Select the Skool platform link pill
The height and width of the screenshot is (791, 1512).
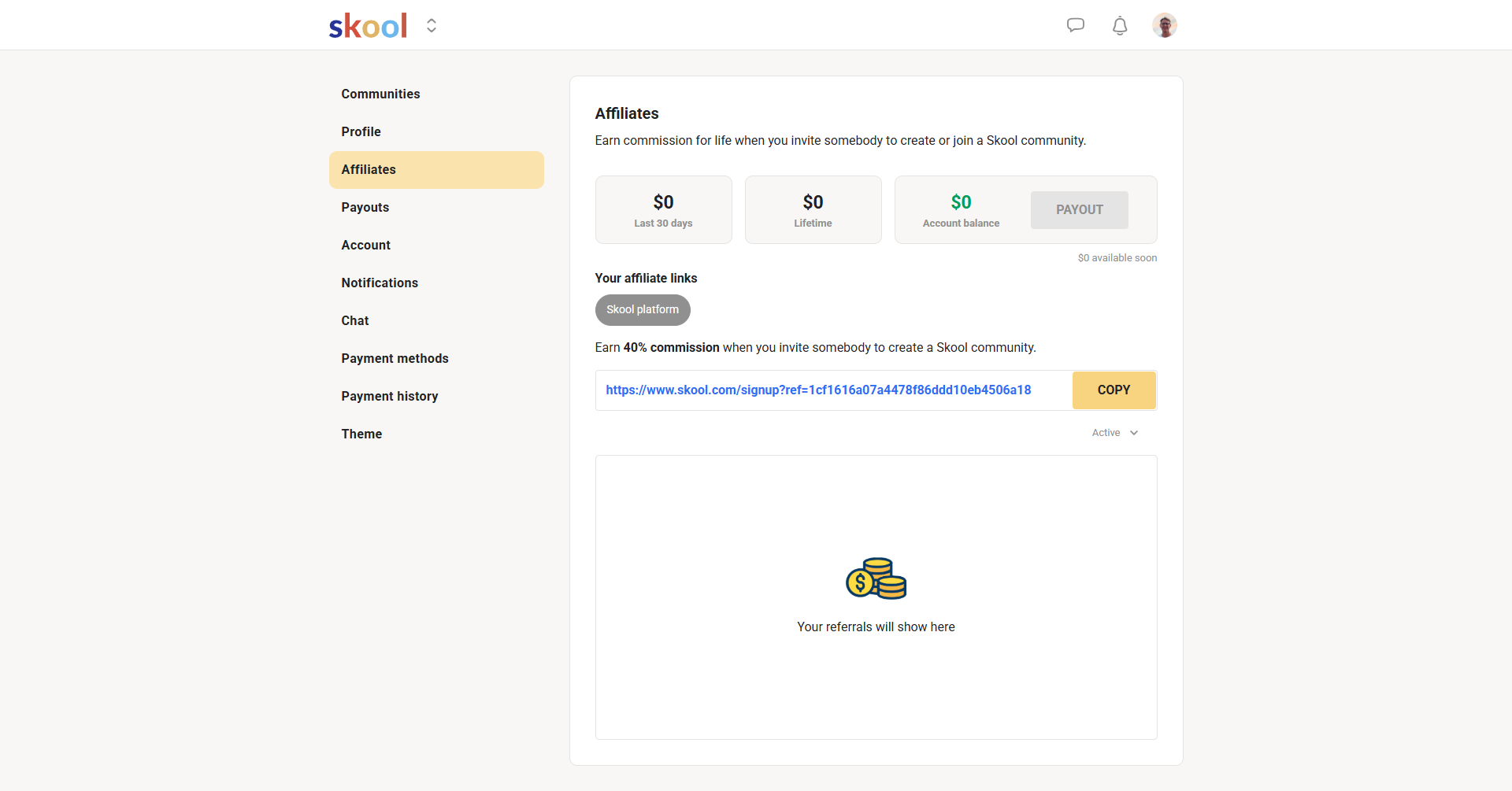tap(643, 310)
